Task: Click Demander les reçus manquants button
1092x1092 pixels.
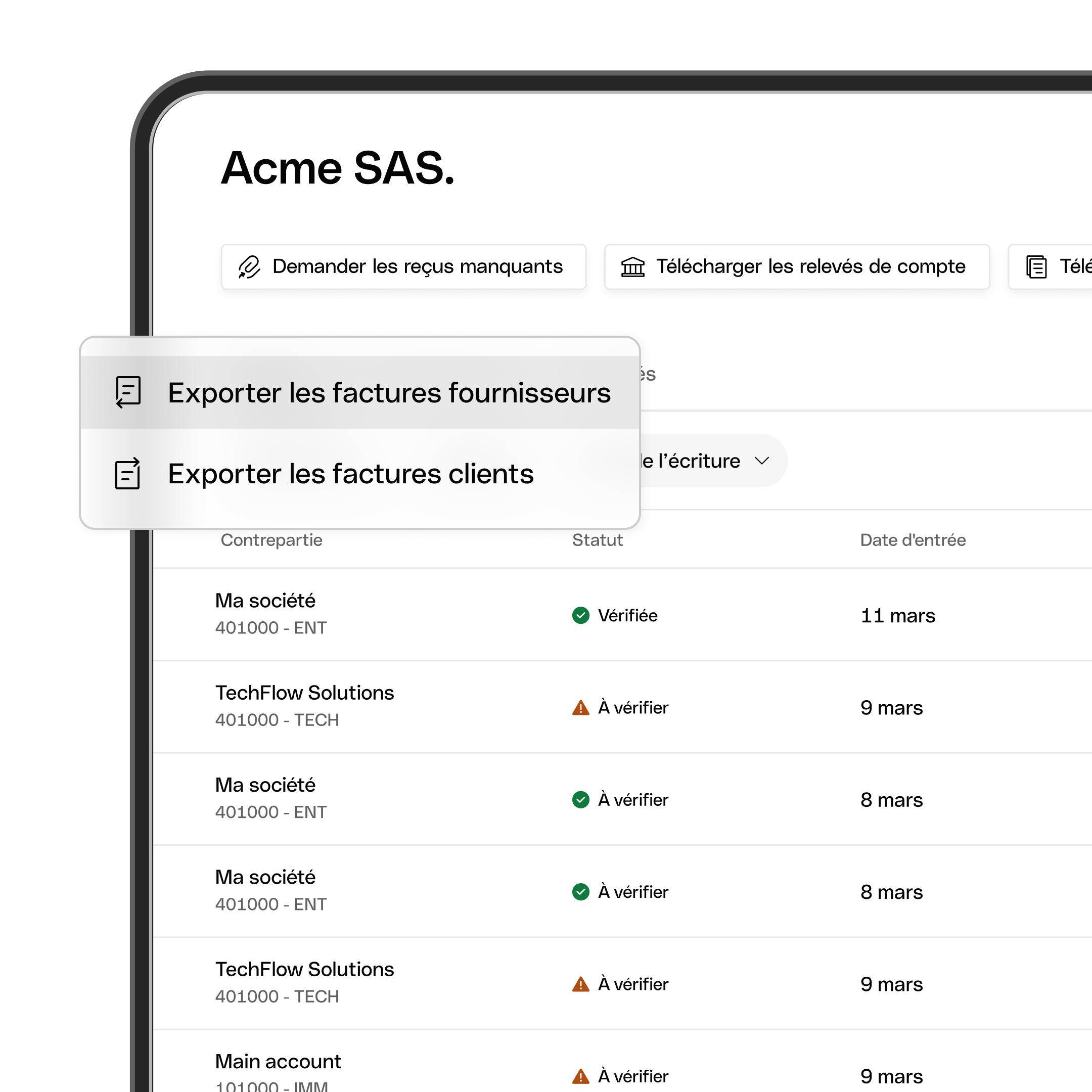Action: [x=403, y=267]
